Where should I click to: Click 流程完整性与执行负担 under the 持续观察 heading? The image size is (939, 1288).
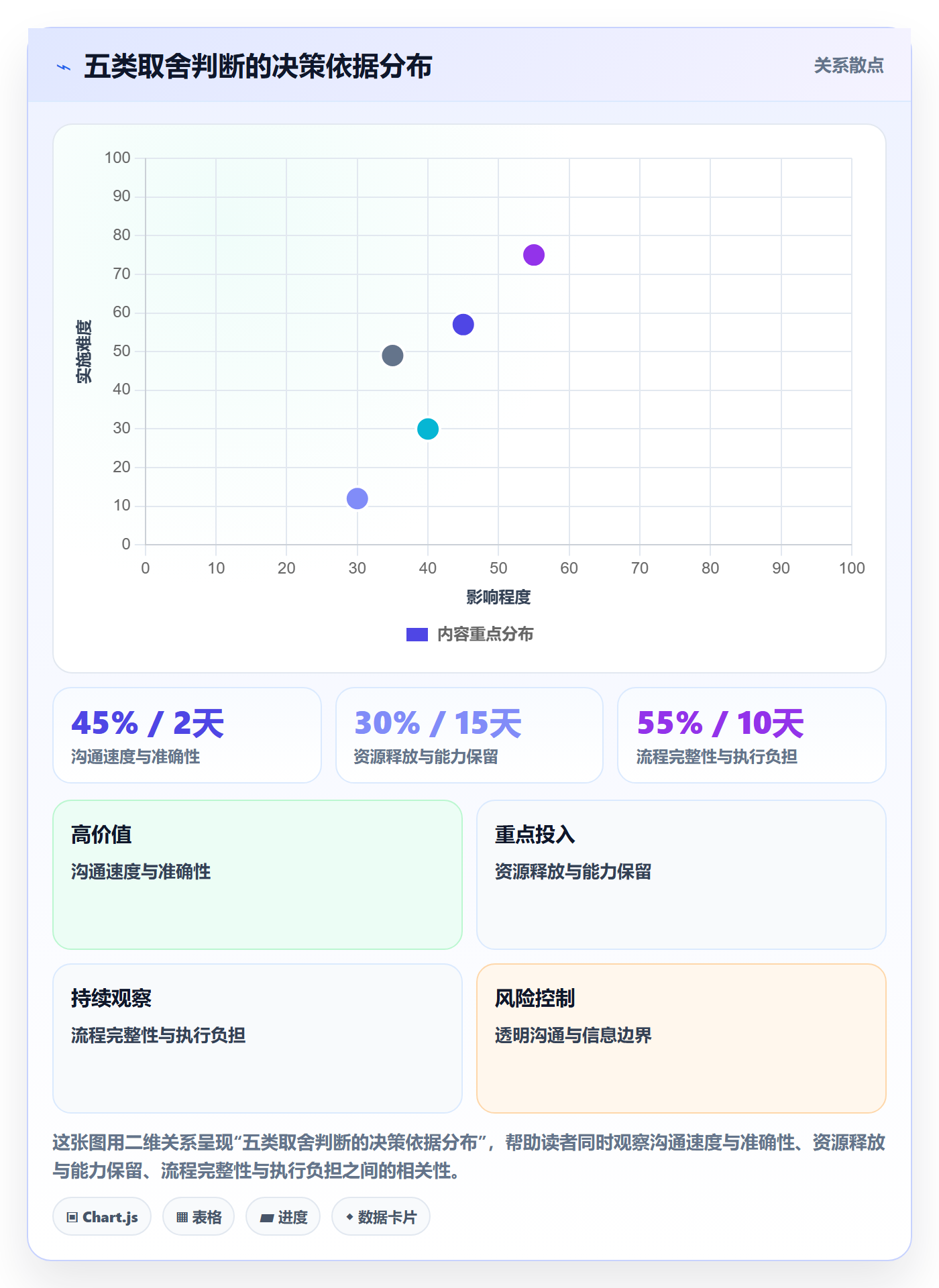158,1035
